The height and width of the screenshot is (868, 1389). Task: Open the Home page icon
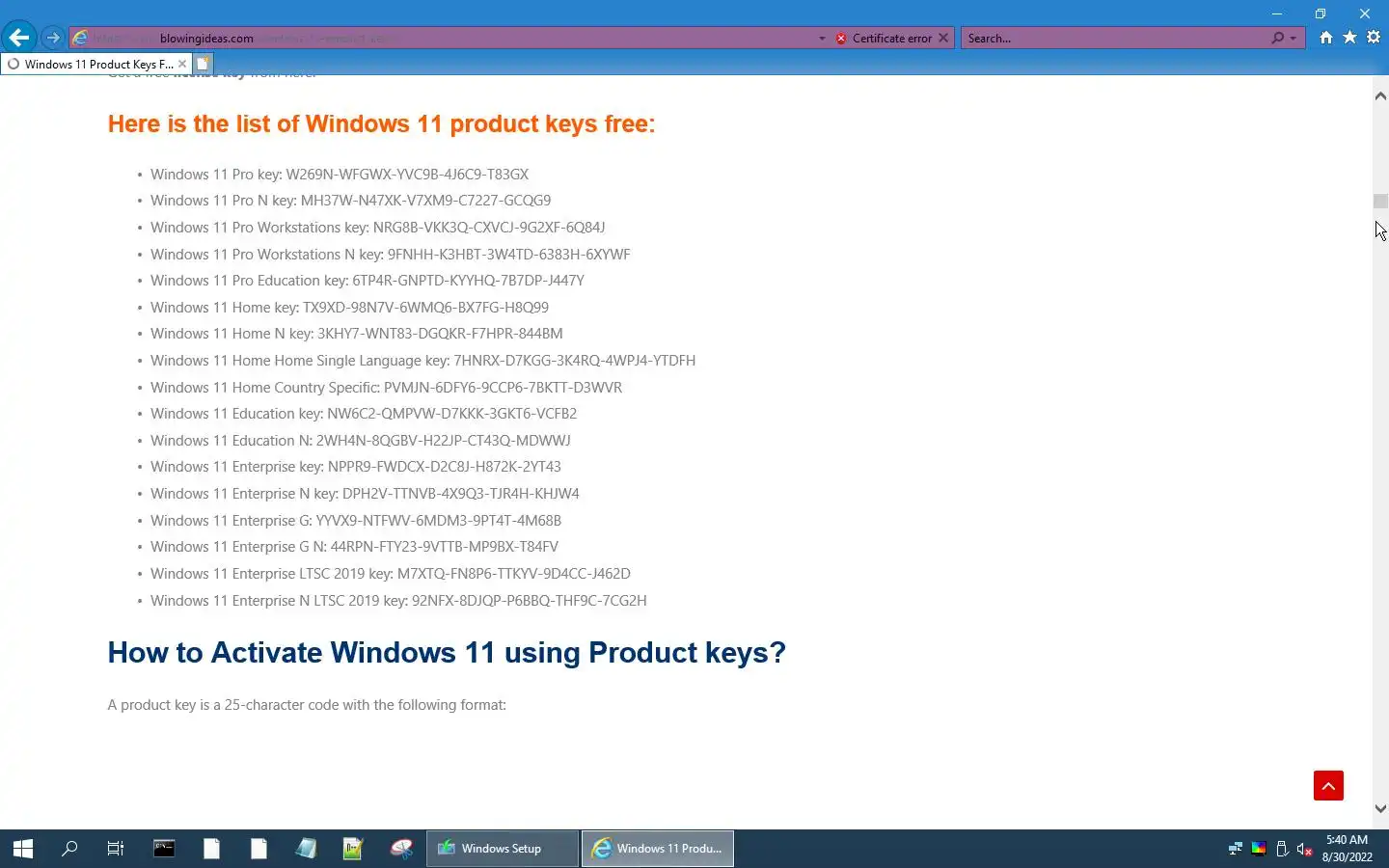1326,38
